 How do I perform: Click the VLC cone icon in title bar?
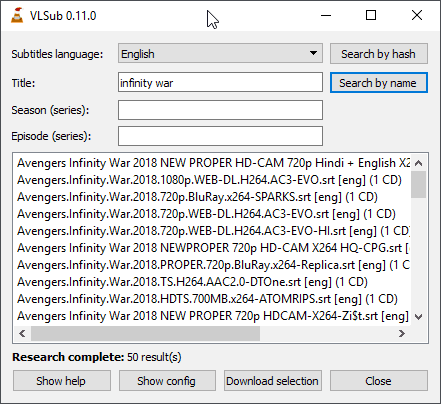point(17,15)
